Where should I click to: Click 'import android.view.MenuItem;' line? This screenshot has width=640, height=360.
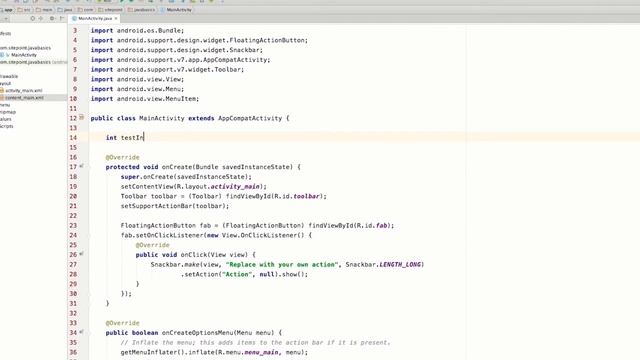(x=145, y=99)
